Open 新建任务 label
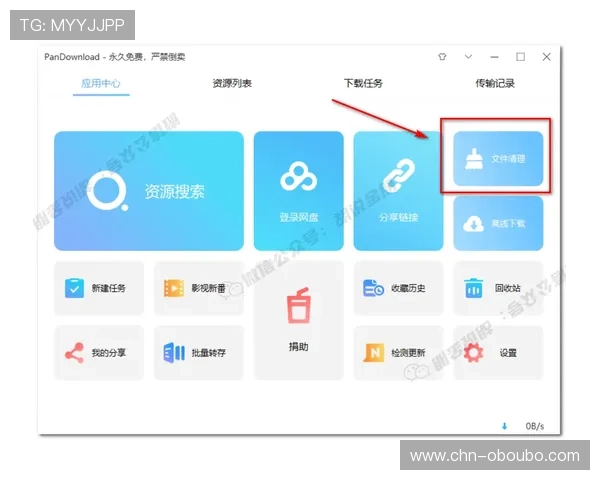This screenshot has height=480, width=600. click(x=109, y=288)
